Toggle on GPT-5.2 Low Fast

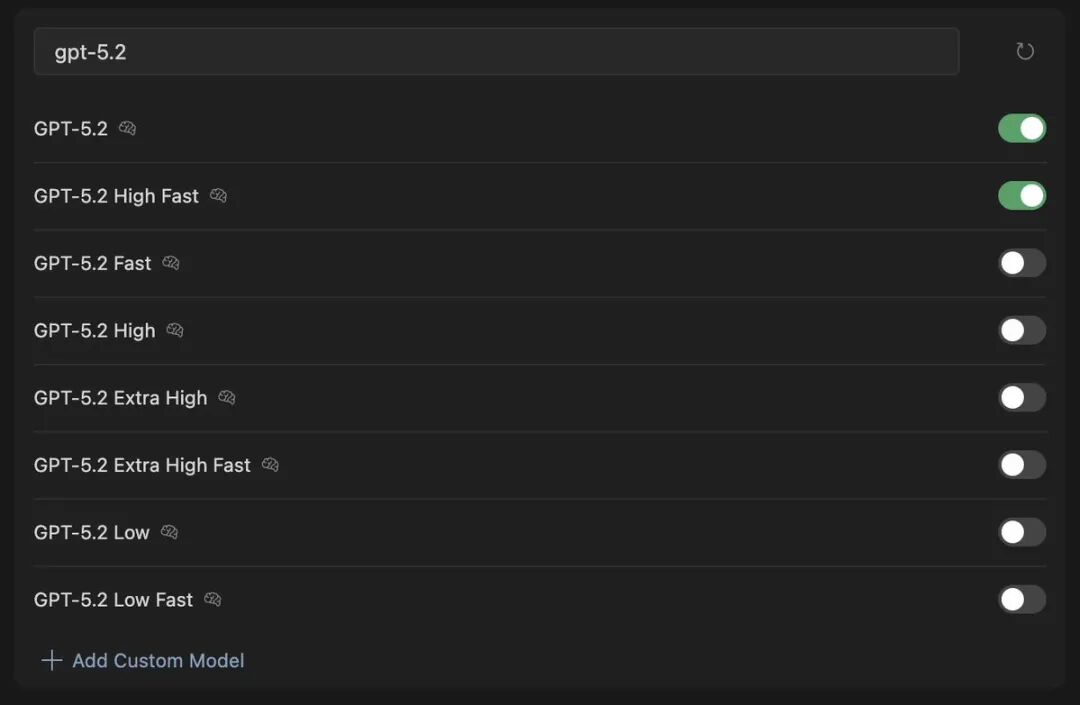[x=1021, y=600]
